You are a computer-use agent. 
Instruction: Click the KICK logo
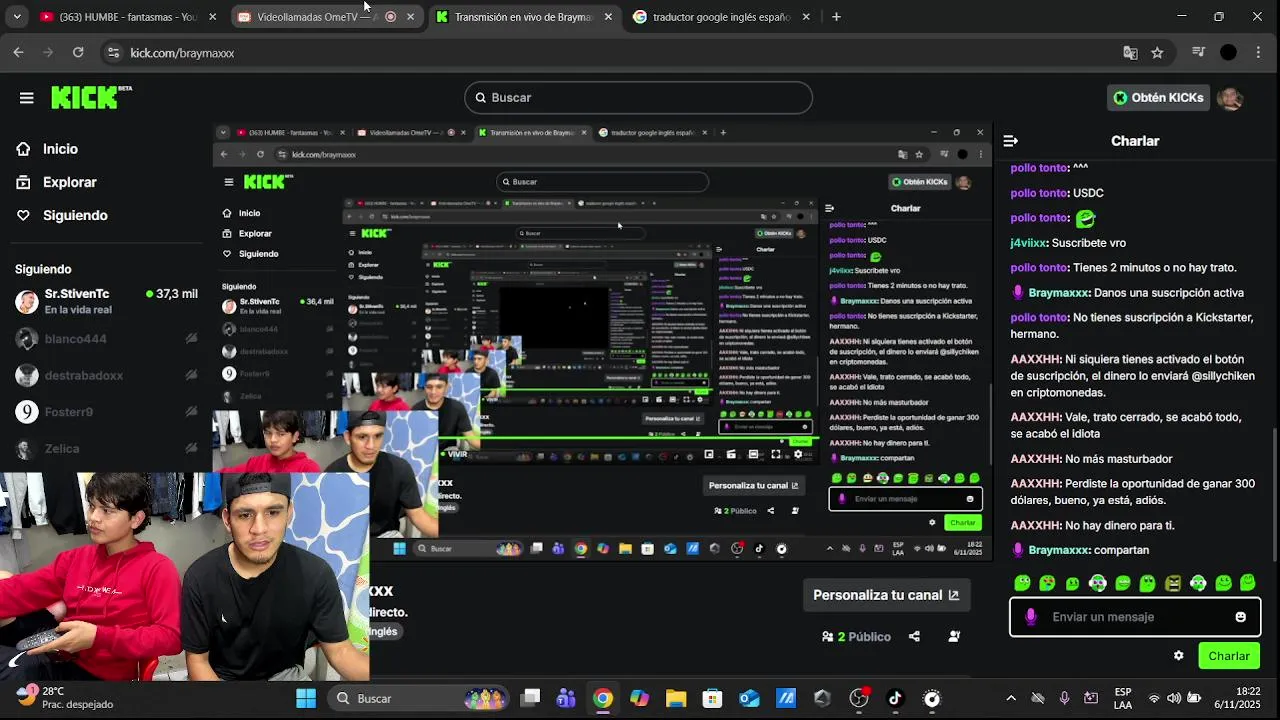point(91,97)
